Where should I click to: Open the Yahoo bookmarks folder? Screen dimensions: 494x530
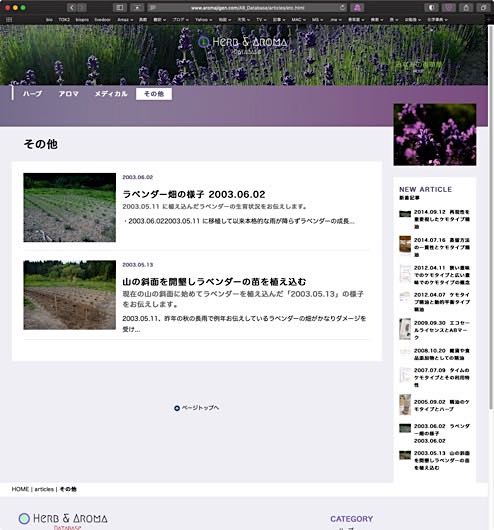point(203,20)
